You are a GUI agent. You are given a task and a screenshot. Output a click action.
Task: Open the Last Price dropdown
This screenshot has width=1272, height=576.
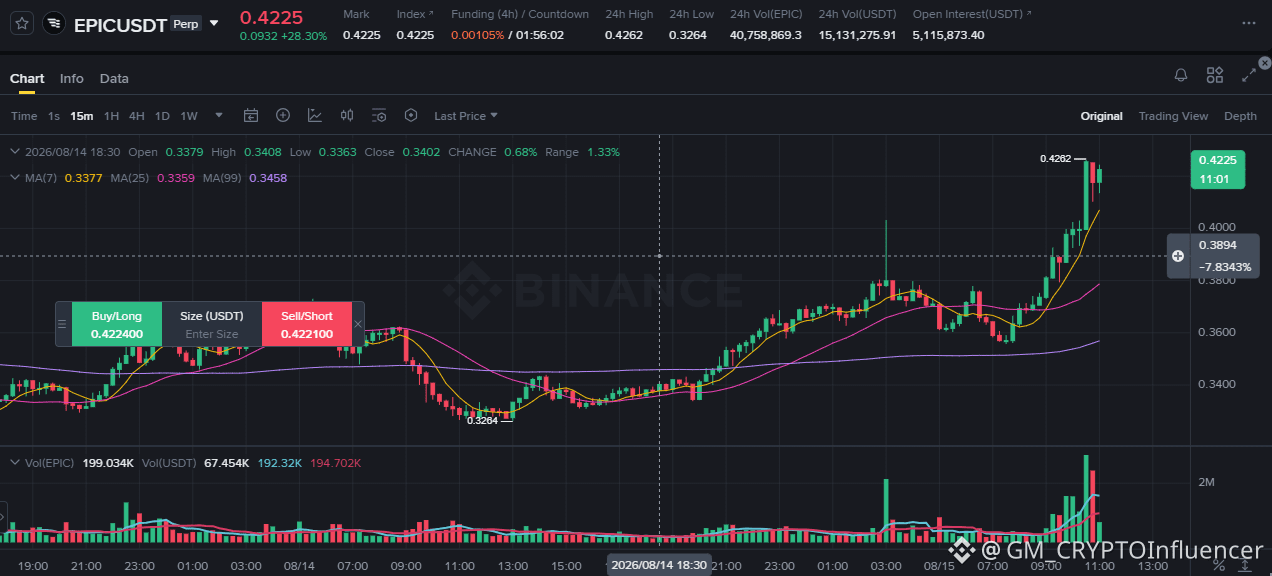coord(466,116)
